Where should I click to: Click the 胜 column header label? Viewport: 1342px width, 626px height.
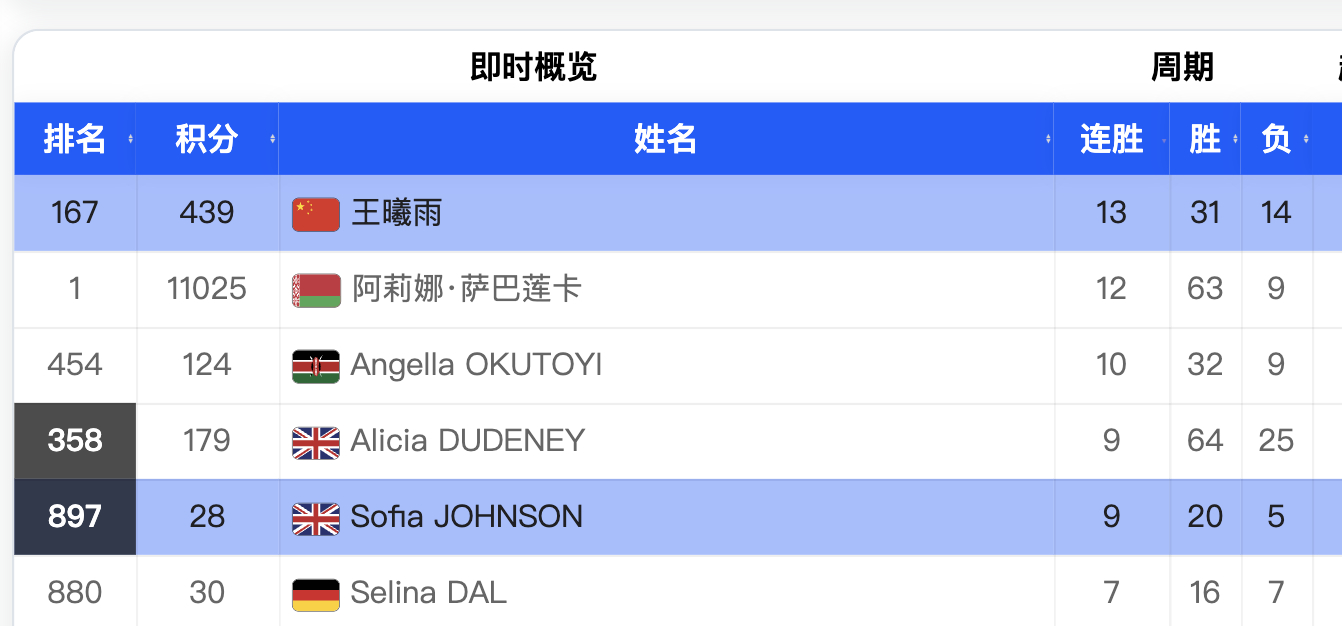[x=1205, y=139]
